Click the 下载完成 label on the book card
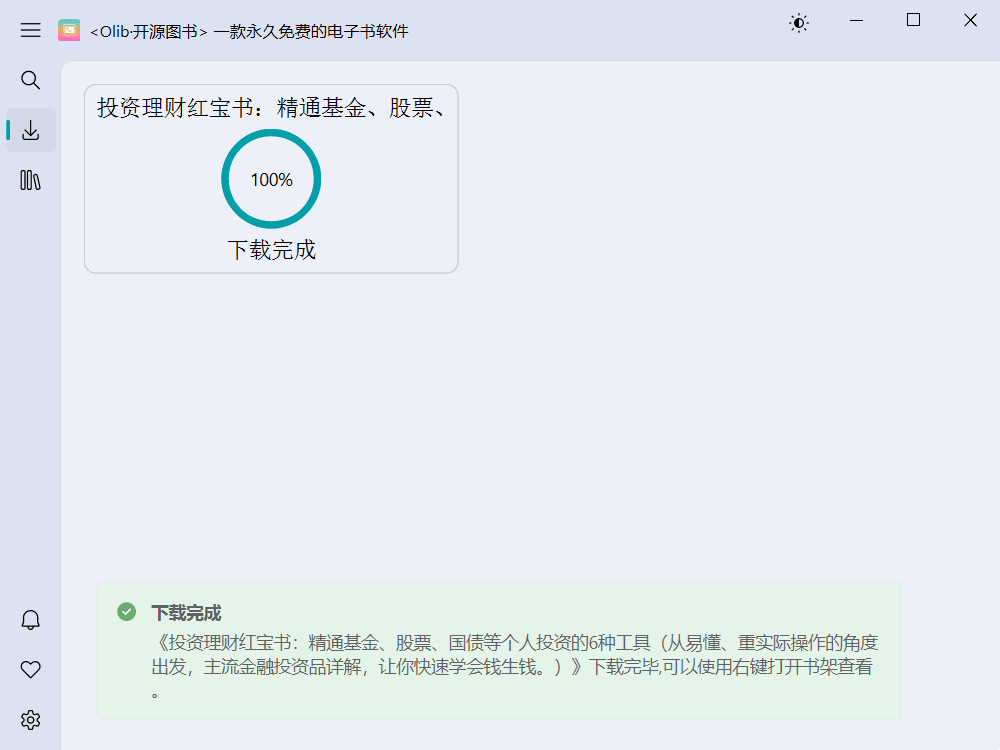The height and width of the screenshot is (750, 1000). tap(270, 250)
